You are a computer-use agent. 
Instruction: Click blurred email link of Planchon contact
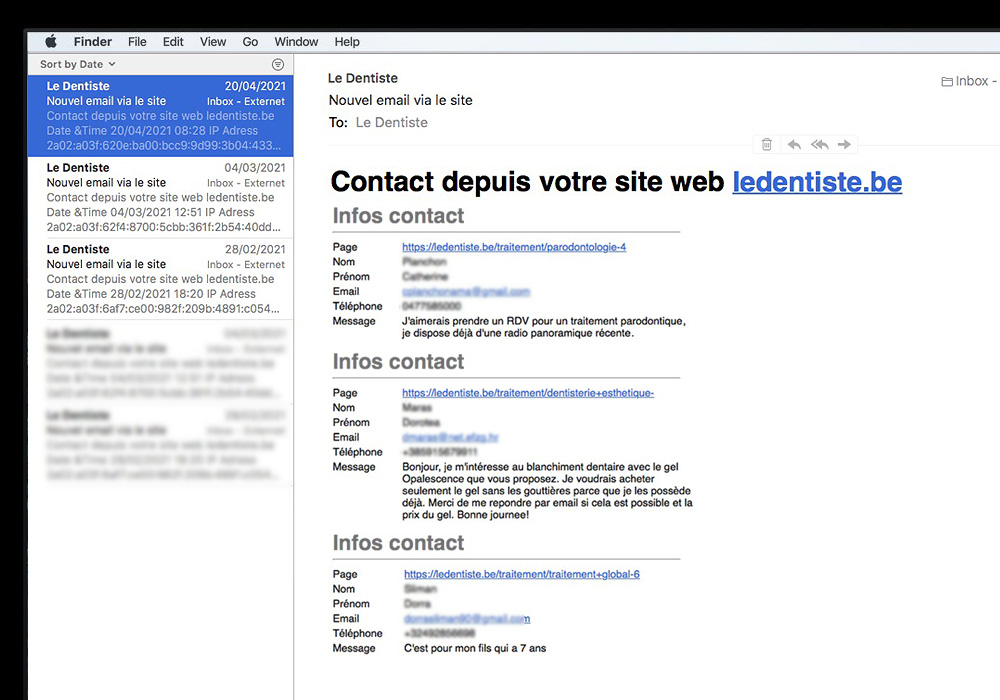(466, 292)
